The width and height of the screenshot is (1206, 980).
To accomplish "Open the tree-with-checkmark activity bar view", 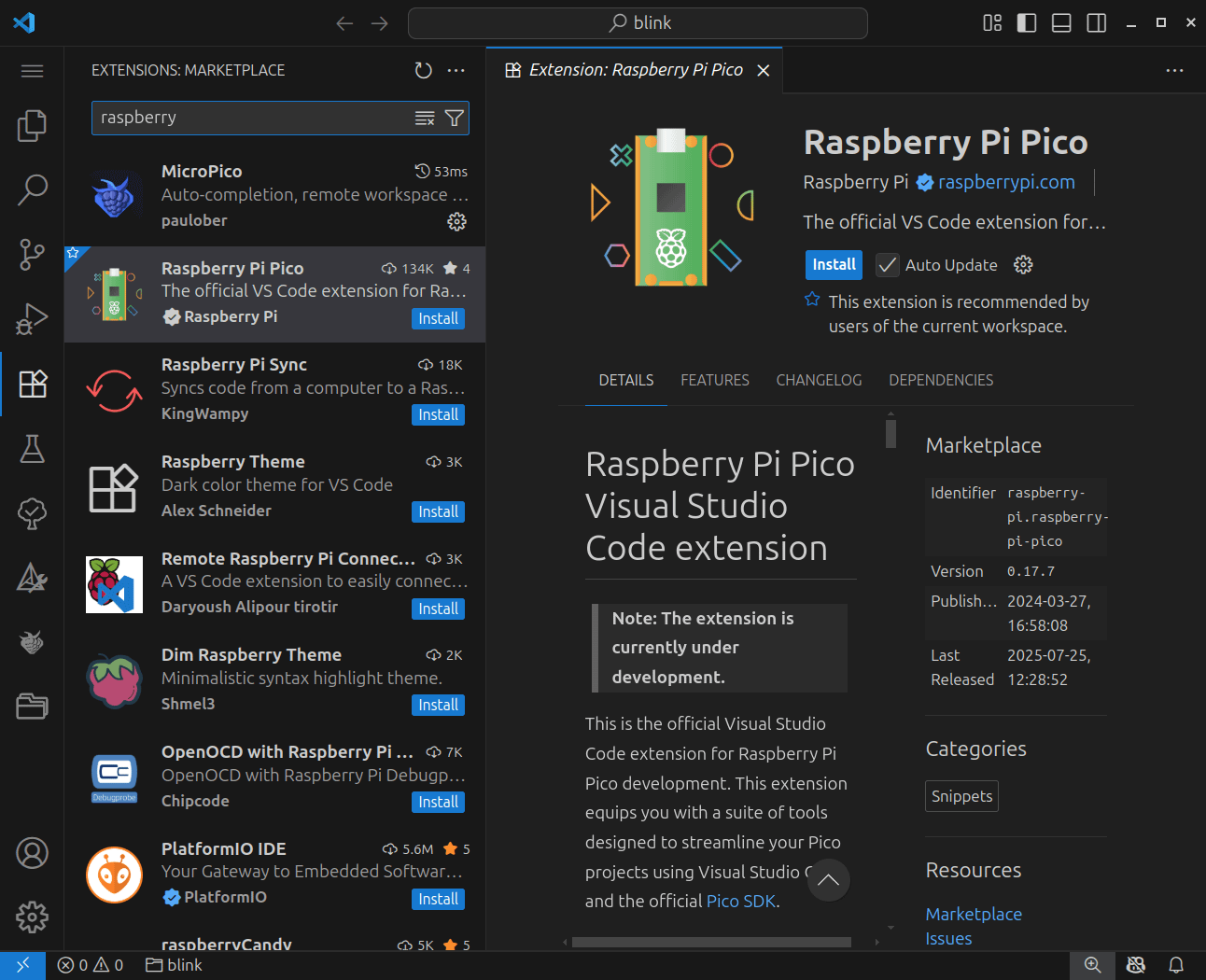I will click(32, 512).
